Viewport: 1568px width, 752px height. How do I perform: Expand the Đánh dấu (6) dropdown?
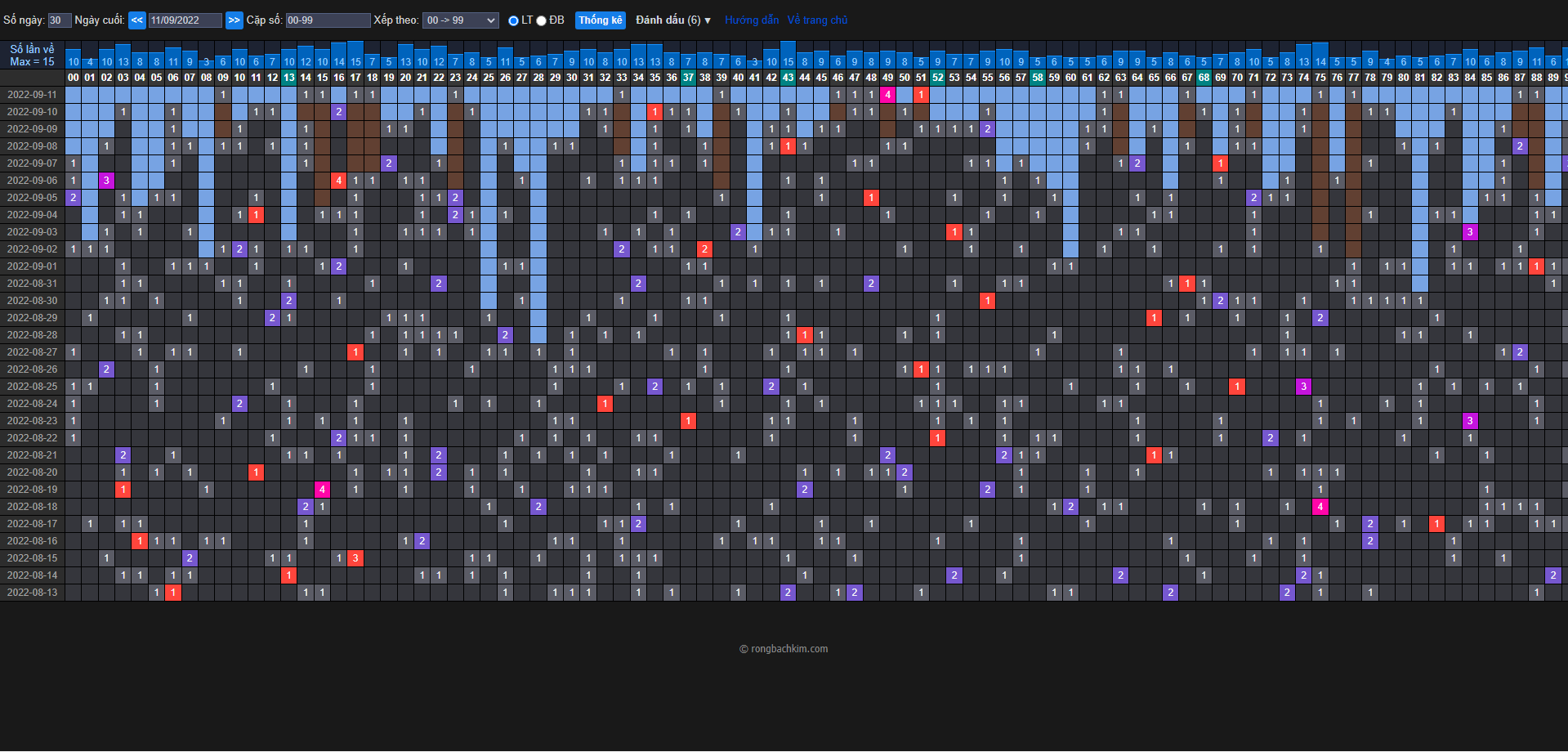click(673, 20)
